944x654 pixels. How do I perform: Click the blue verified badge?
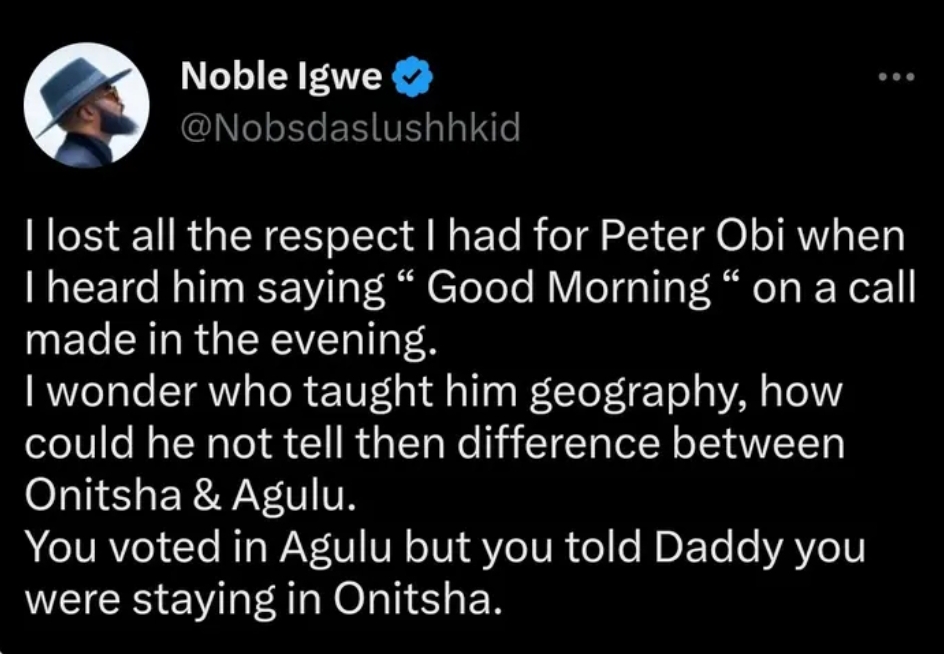[412, 77]
